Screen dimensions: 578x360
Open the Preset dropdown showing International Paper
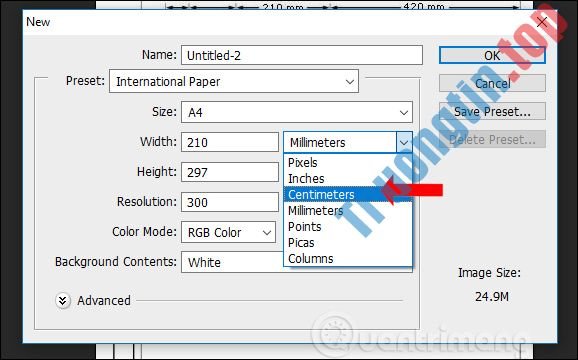click(x=234, y=81)
